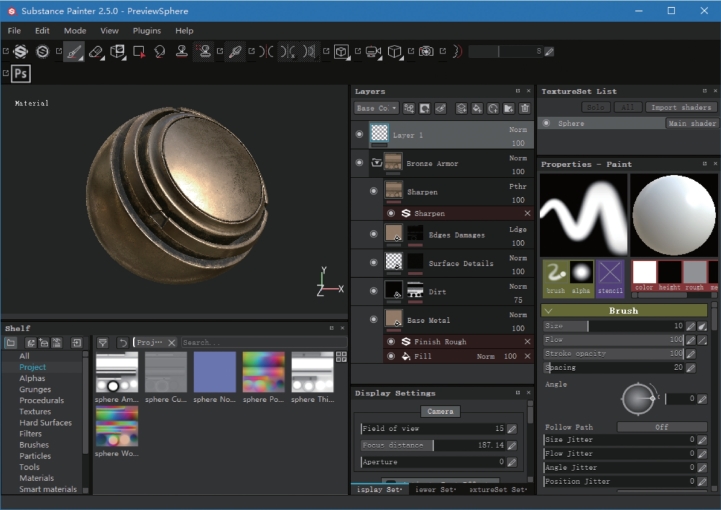Image resolution: width=721 pixels, height=510 pixels.
Task: Select the Eraser tool
Action: tap(96, 52)
